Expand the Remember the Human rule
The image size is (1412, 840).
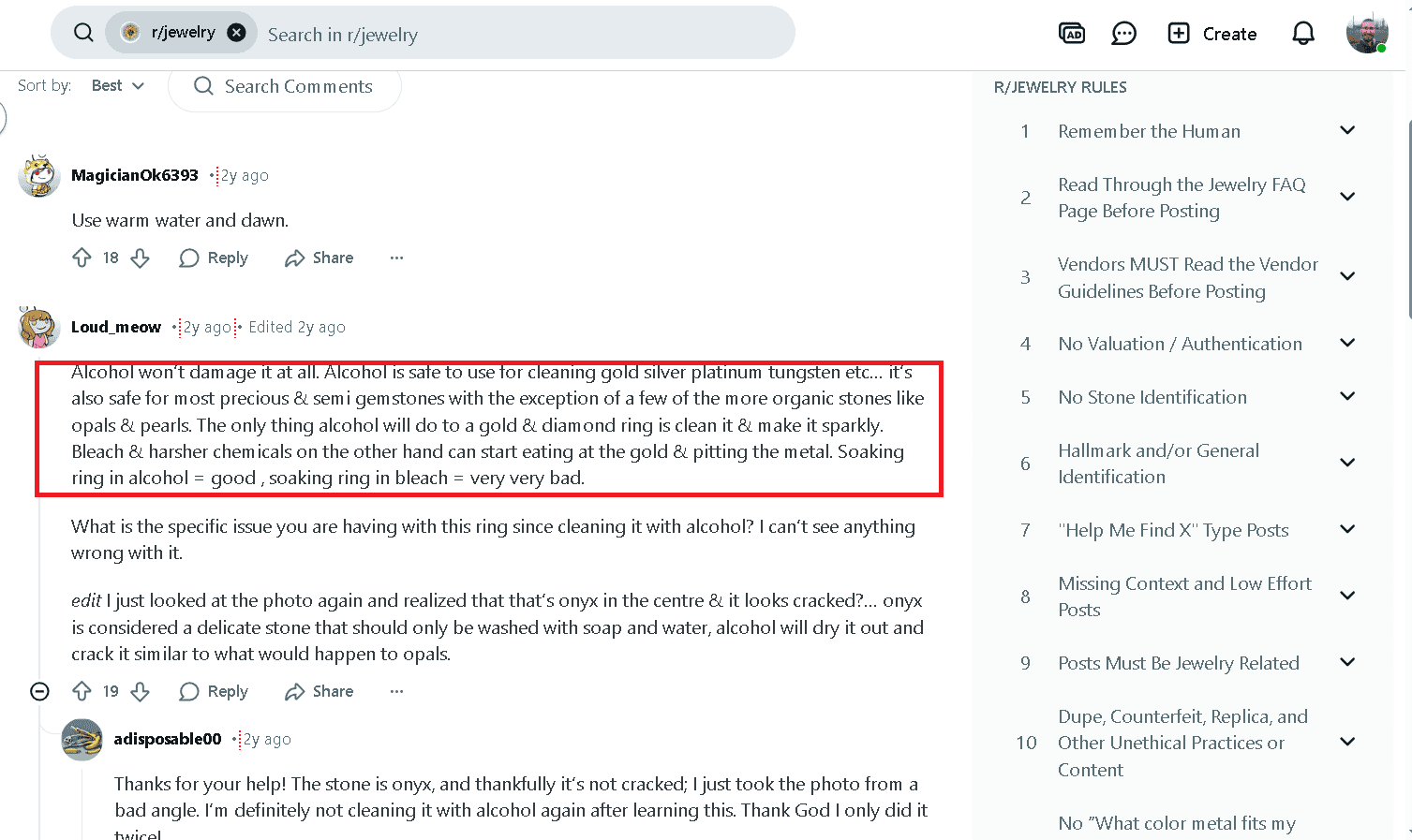[1347, 130]
